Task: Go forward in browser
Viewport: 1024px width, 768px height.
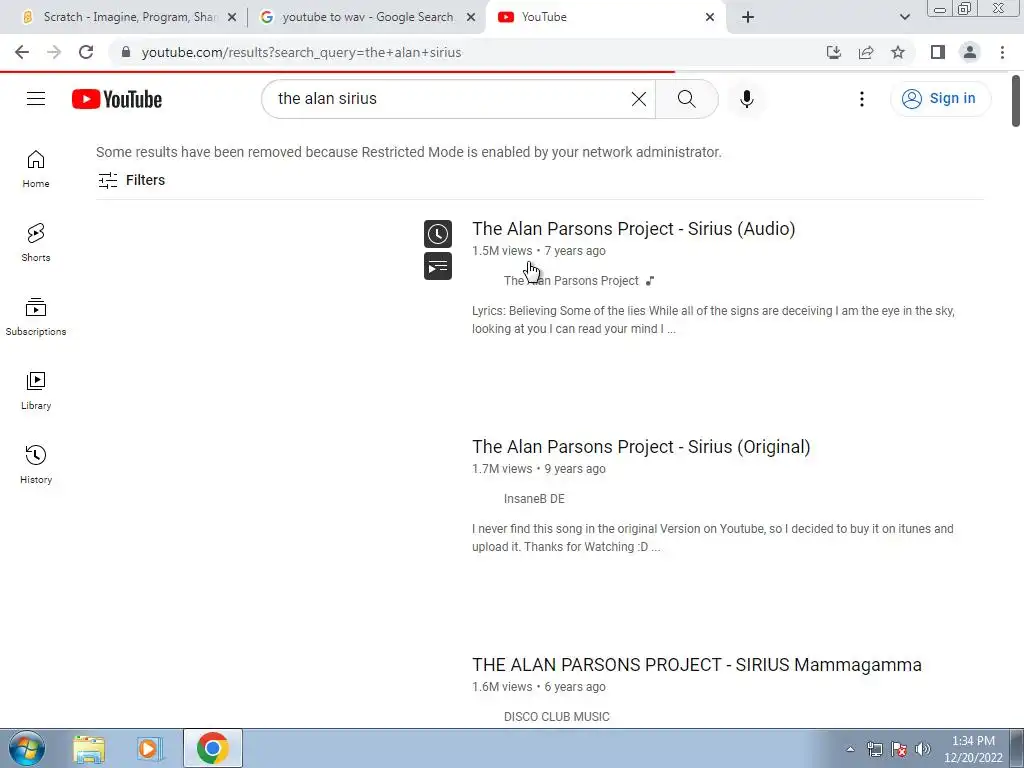Action: tap(54, 52)
